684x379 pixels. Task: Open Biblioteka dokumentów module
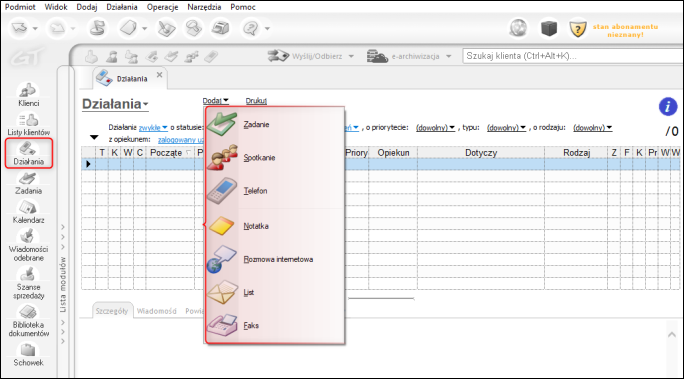click(x=28, y=321)
